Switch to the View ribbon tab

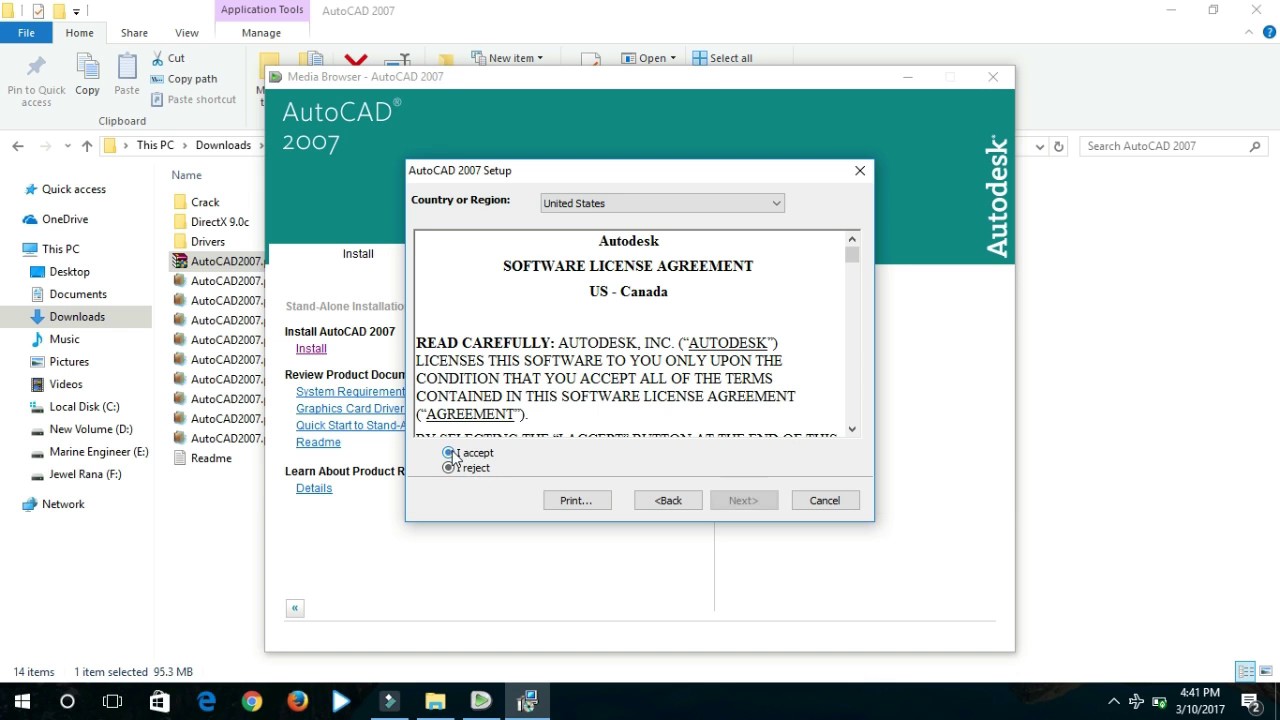pyautogui.click(x=186, y=33)
